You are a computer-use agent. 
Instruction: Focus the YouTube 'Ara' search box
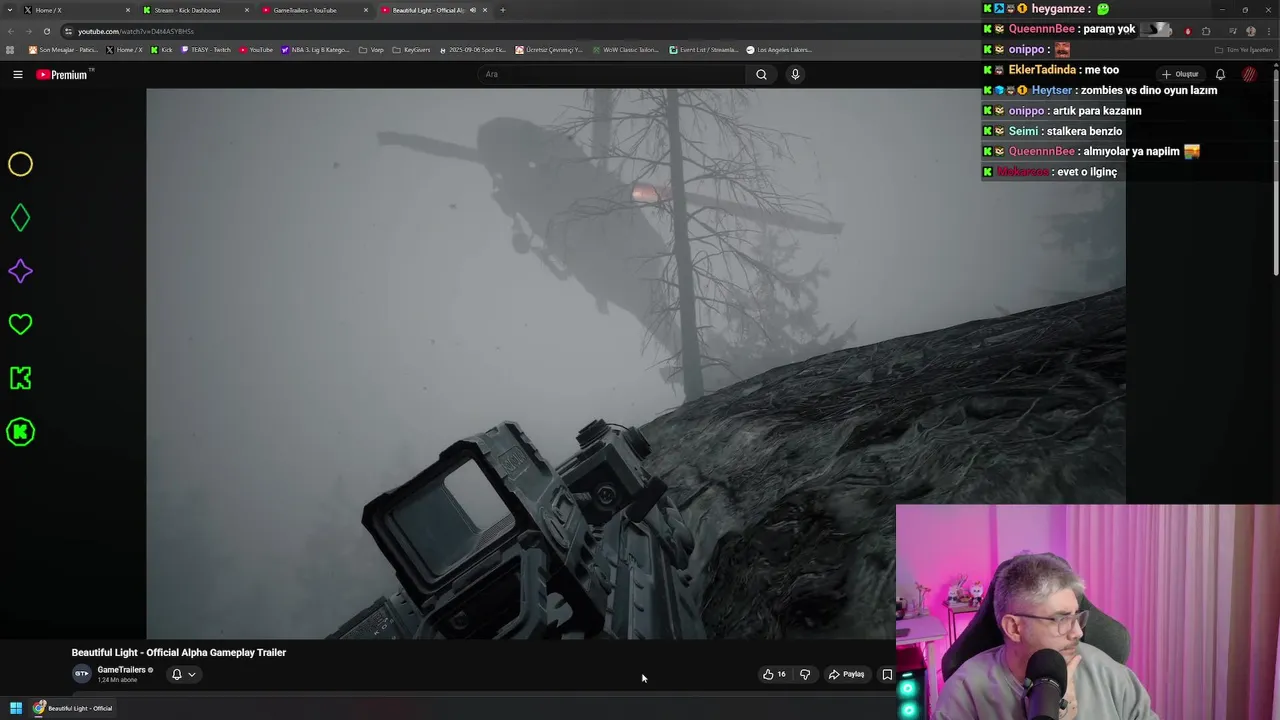tap(612, 74)
